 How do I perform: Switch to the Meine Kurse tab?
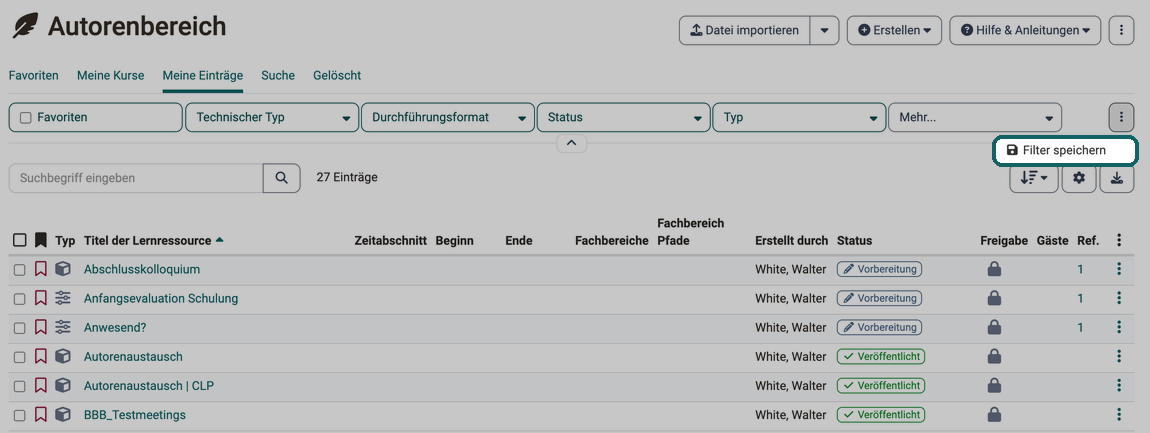pos(111,76)
